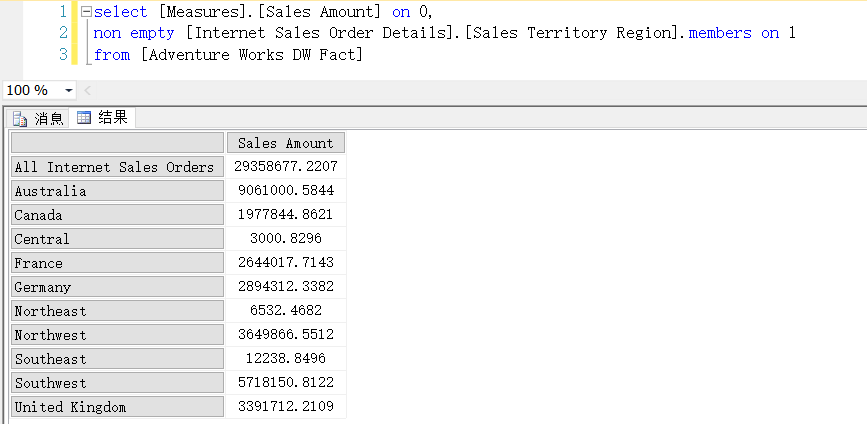Viewport: 867px width, 424px height.
Task: Click the cell value 3649866.5512
Action: (286, 334)
